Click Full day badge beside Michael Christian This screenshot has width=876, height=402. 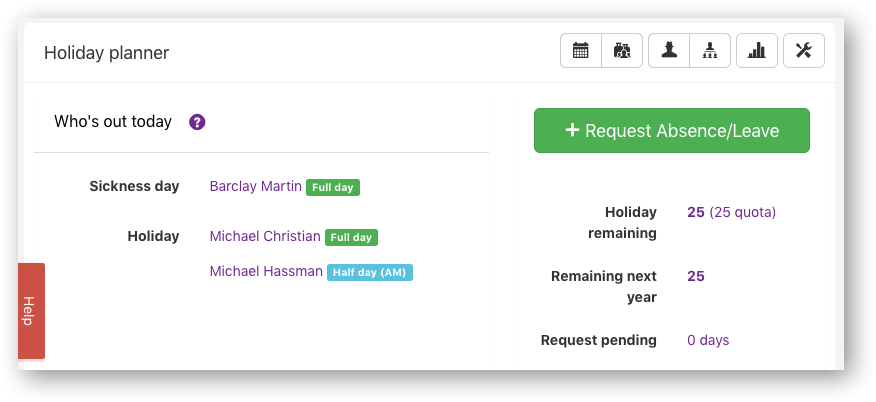click(351, 237)
